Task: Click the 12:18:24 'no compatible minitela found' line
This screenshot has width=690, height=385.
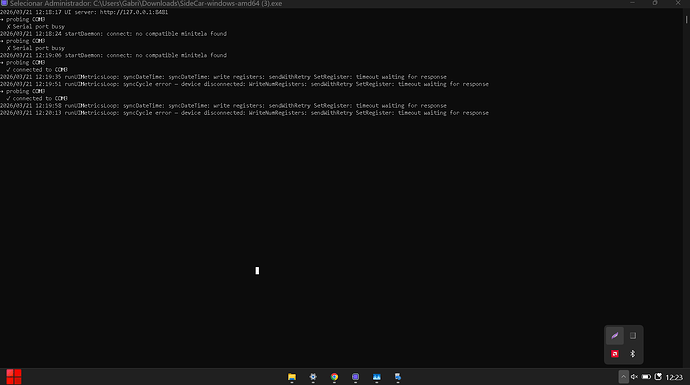Action: click(114, 33)
